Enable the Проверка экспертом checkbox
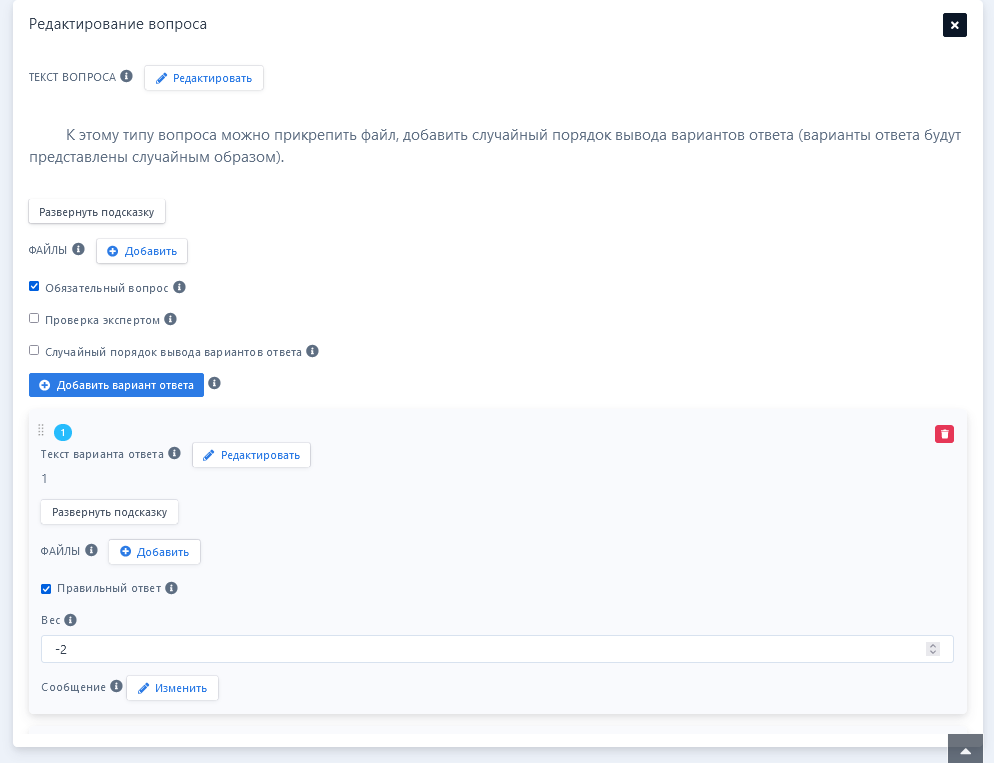Viewport: 994px width, 763px height. pyautogui.click(x=34, y=318)
